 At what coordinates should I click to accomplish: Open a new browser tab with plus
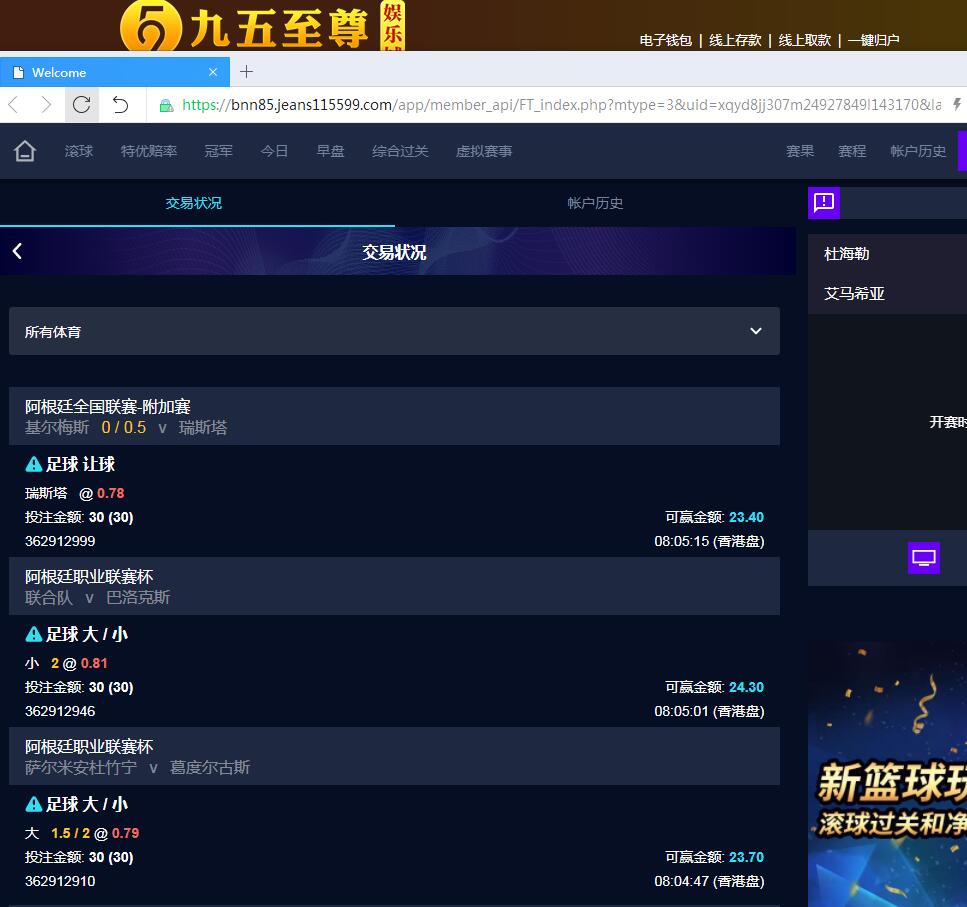click(246, 72)
